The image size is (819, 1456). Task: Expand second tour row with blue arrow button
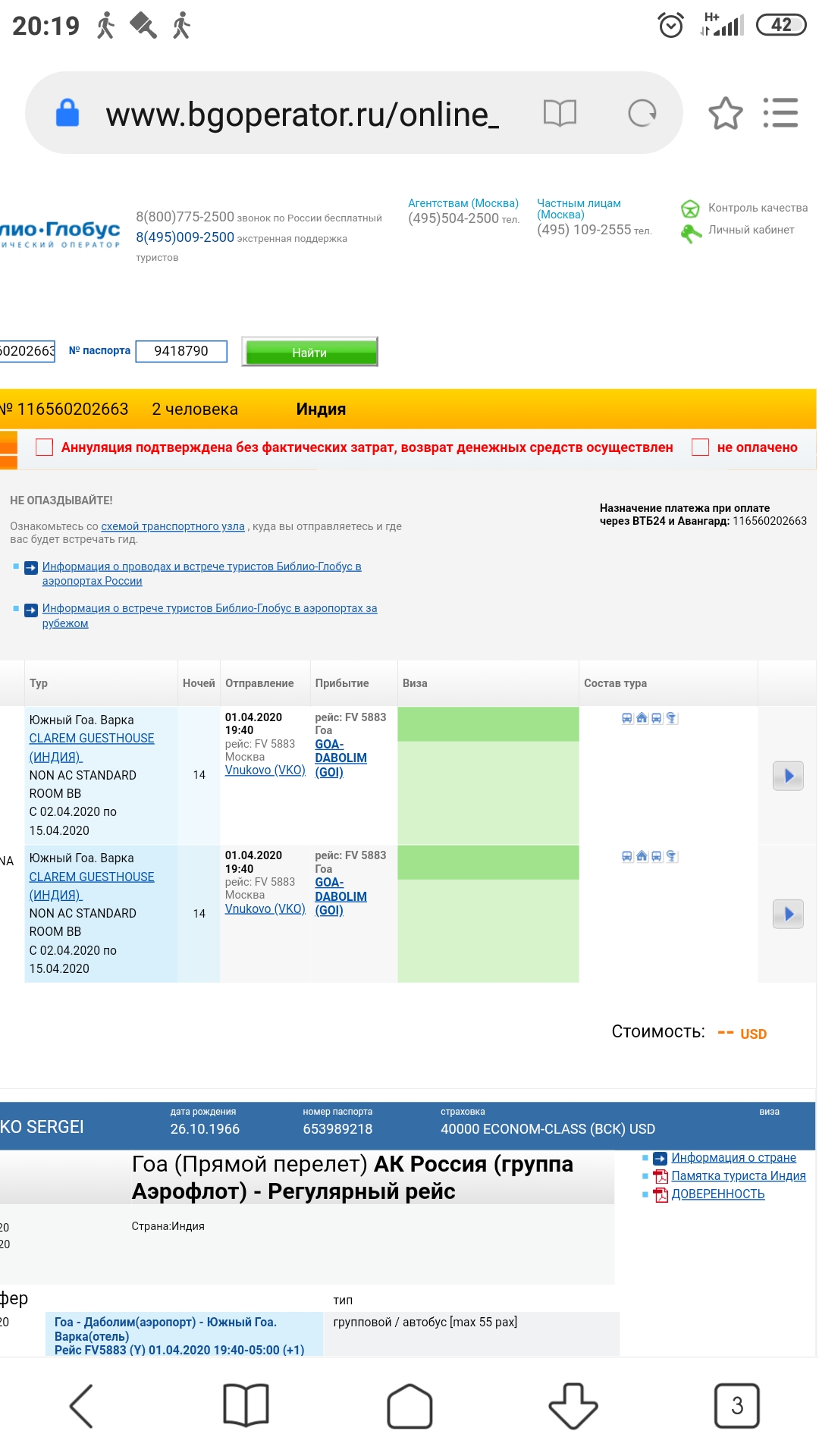(788, 914)
